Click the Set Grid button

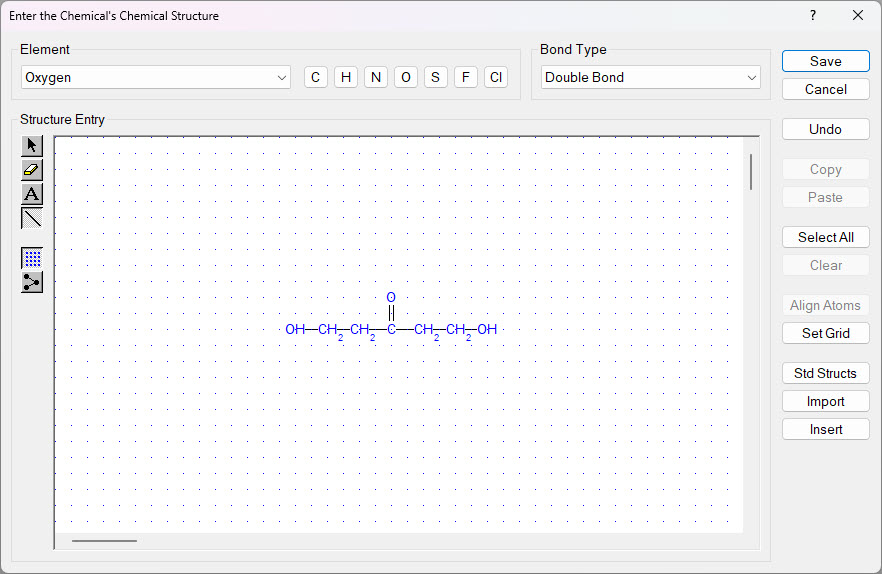coord(825,333)
